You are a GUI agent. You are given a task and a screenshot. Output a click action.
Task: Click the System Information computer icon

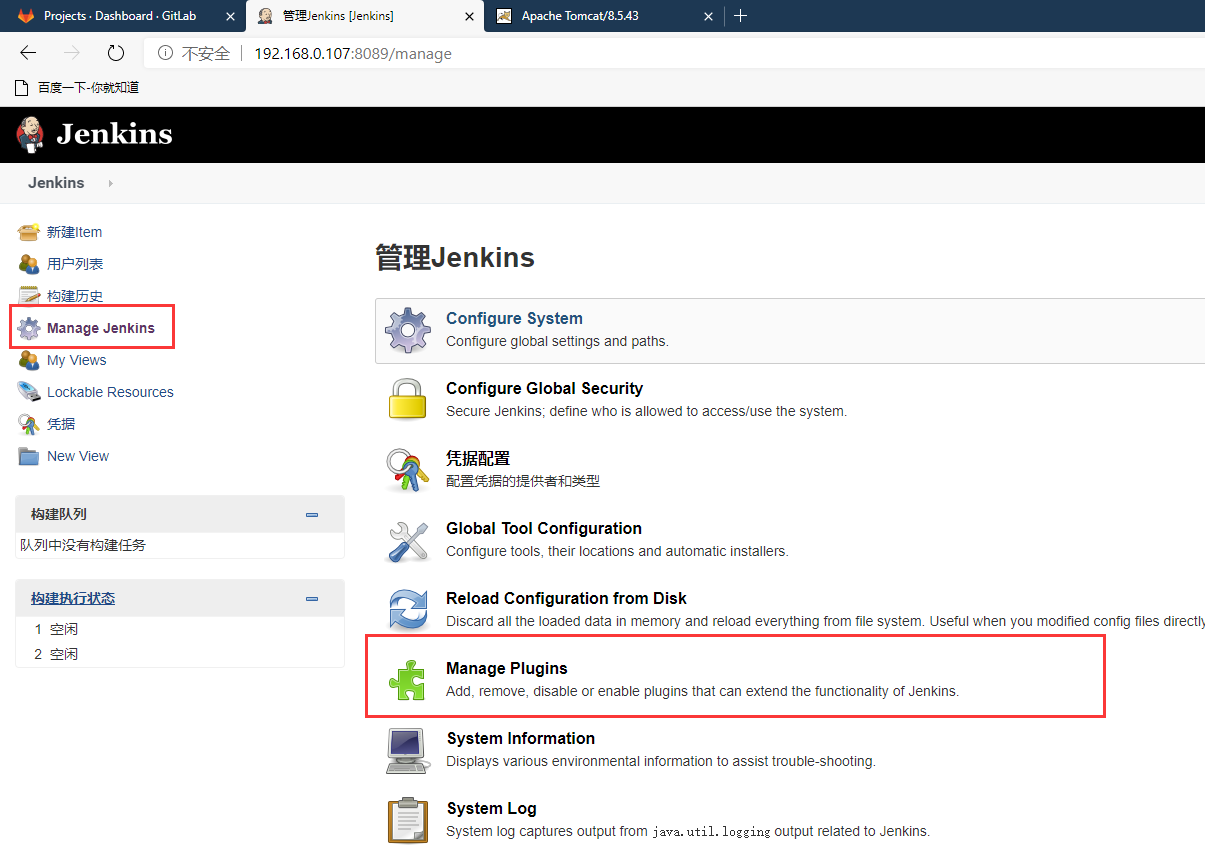coord(408,750)
